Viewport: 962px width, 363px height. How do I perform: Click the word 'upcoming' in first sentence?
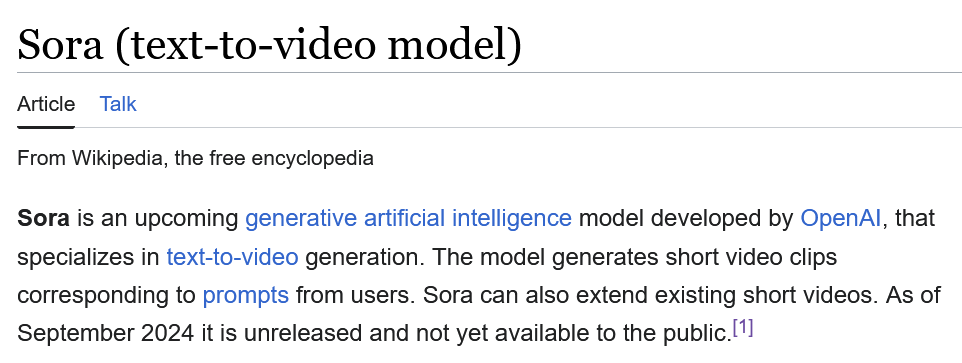(x=187, y=218)
